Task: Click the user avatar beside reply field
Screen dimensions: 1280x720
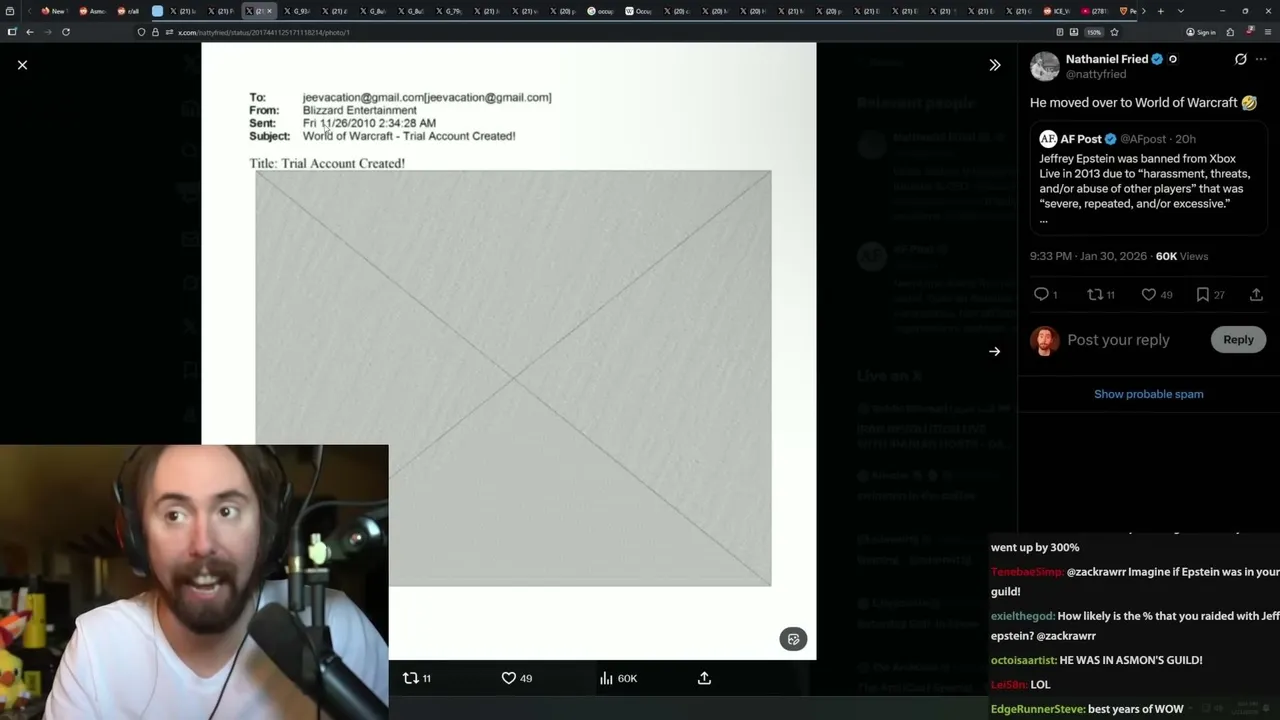Action: pyautogui.click(x=1045, y=340)
